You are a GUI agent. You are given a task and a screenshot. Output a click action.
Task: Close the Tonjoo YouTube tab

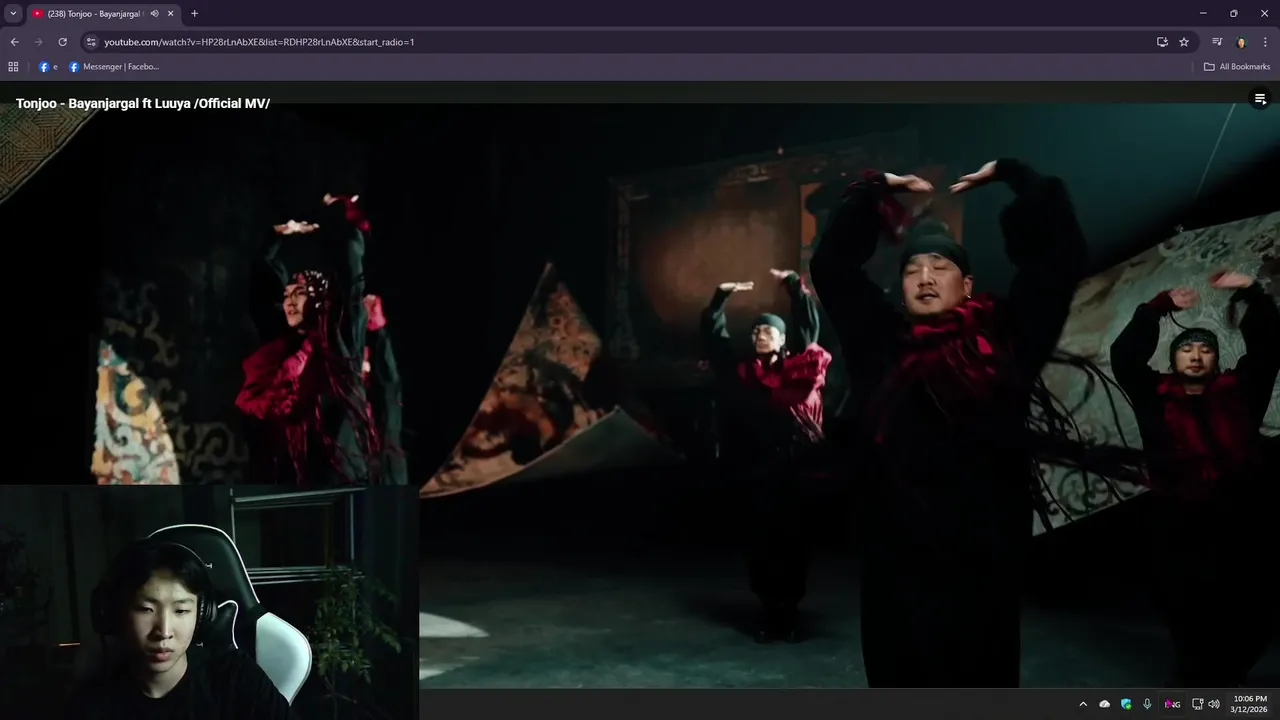171,13
